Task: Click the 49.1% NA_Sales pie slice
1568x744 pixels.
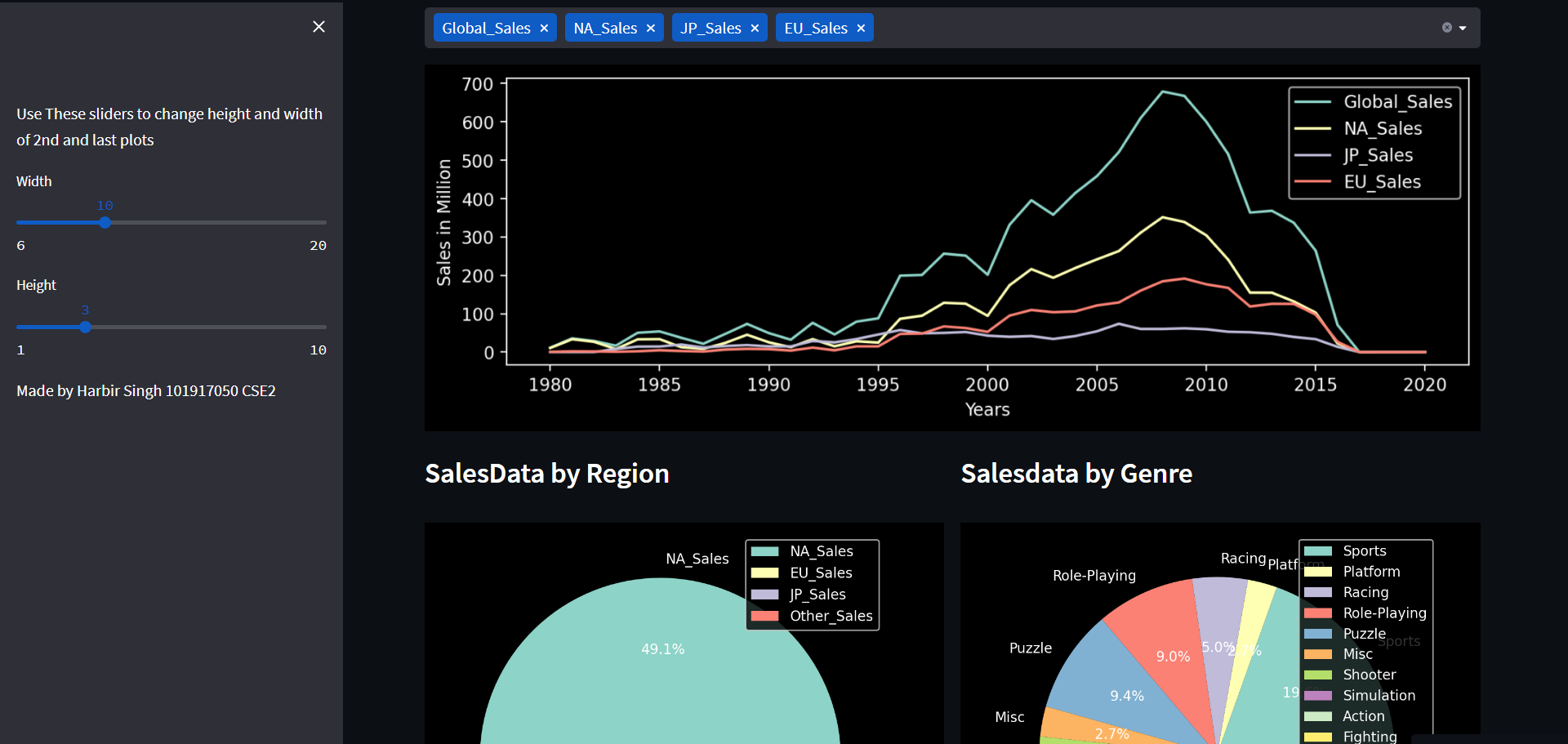Action: [660, 662]
